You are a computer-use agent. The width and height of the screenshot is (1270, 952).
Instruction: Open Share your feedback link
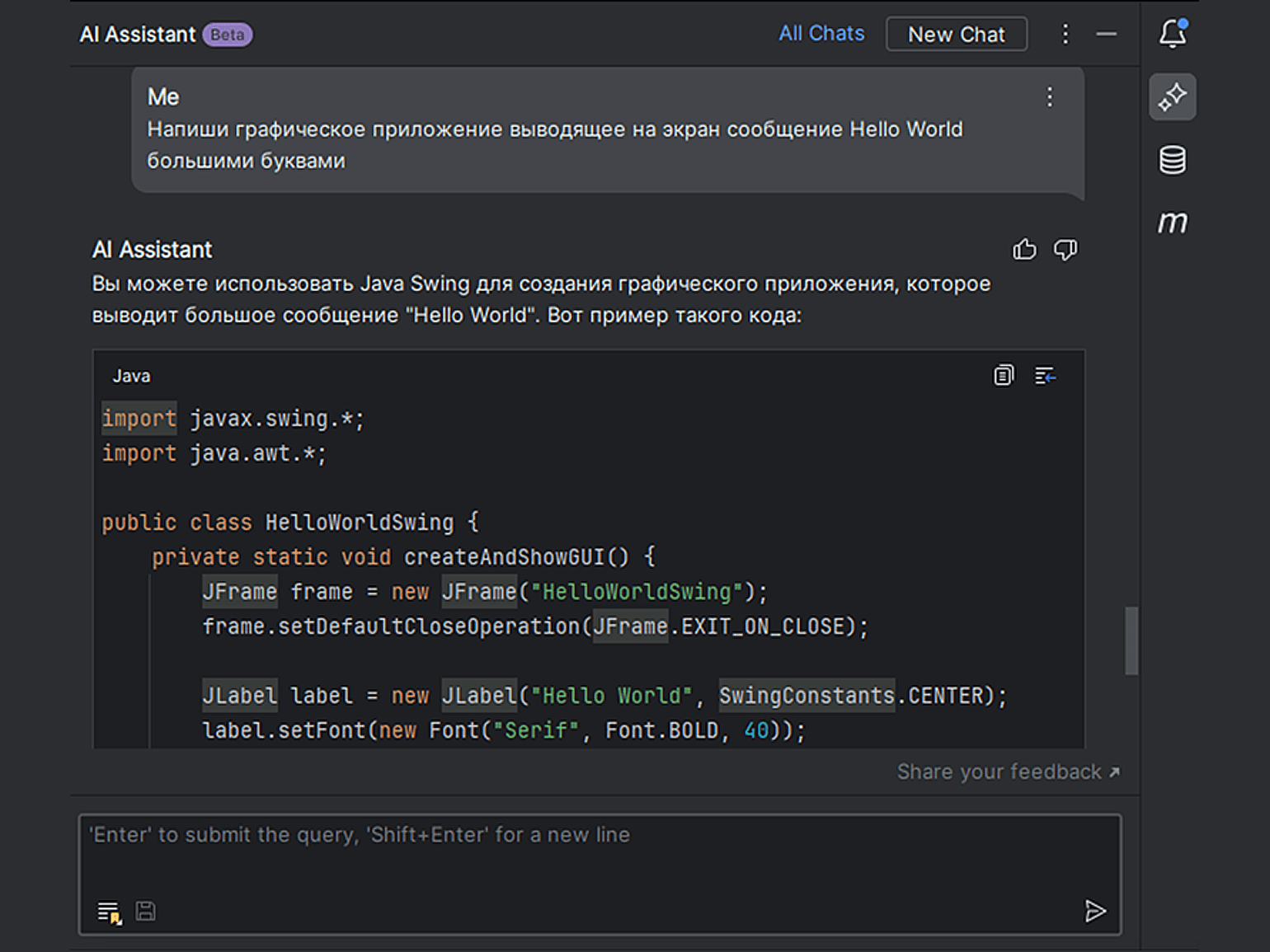(1008, 772)
